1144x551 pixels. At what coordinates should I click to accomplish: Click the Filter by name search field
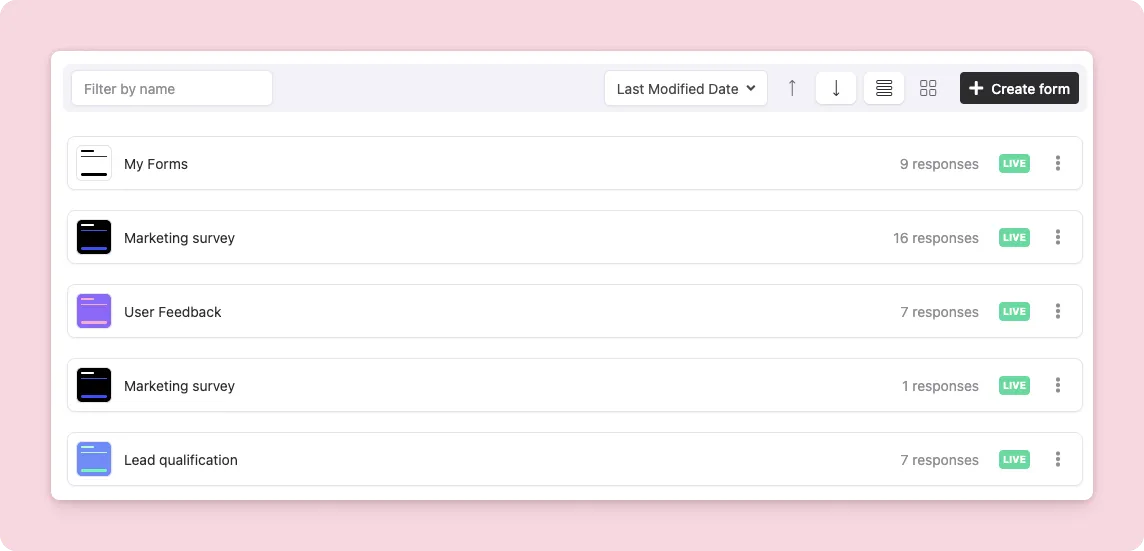[x=171, y=89]
